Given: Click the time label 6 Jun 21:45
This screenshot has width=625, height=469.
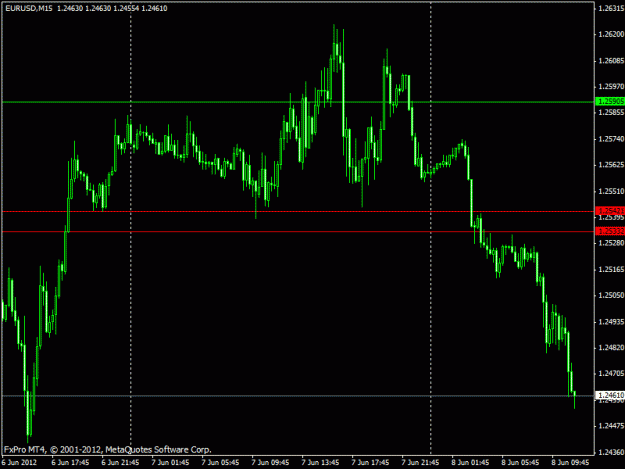Looking at the screenshot, I should point(120,462).
